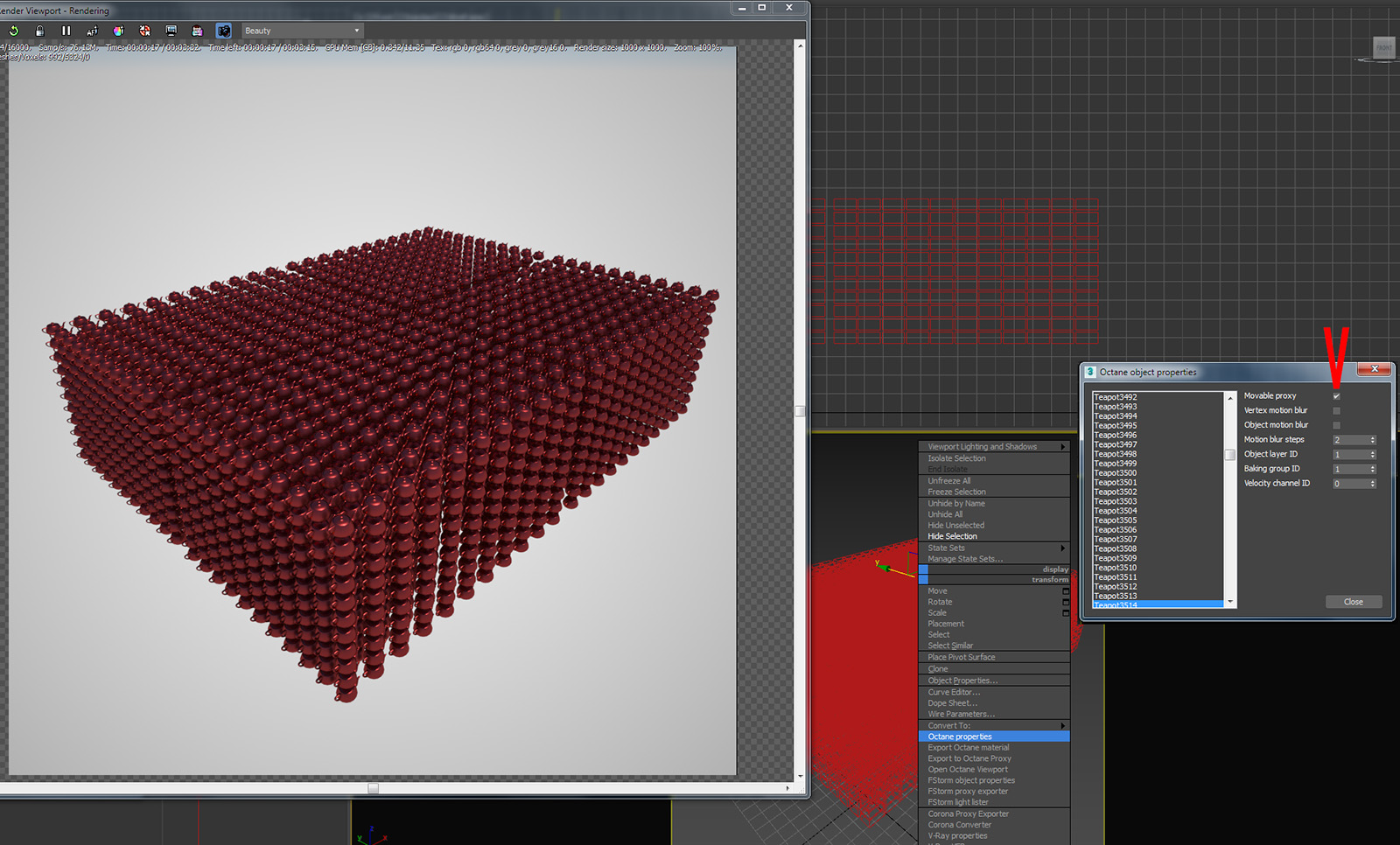Choose Clone in the quad menu
1400x845 pixels.
994,669
